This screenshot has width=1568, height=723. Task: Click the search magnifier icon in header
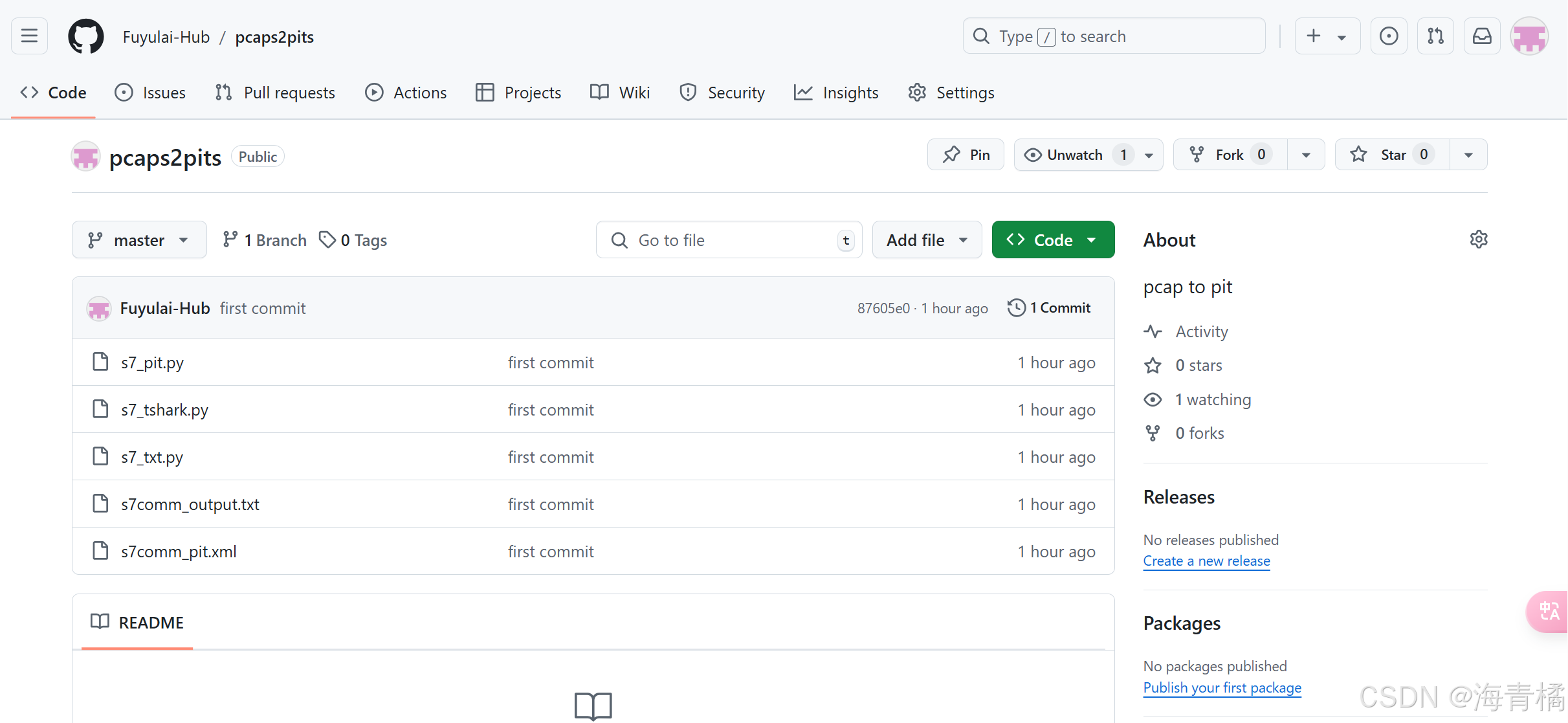[x=981, y=36]
